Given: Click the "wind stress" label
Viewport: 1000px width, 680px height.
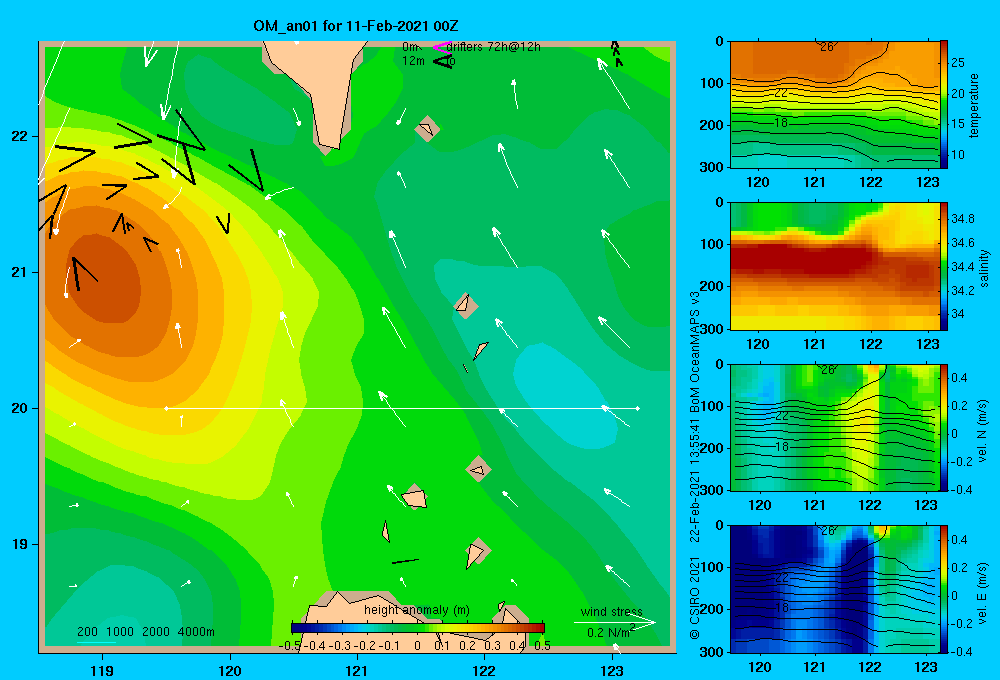Looking at the screenshot, I should click(x=612, y=611).
